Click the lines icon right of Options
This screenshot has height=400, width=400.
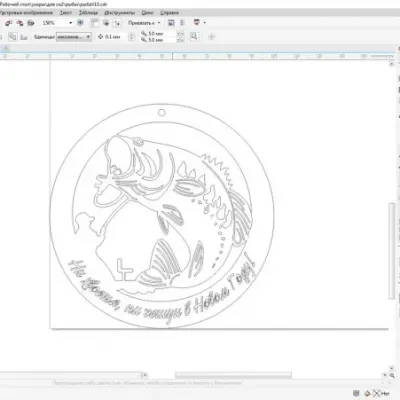[x=182, y=23]
